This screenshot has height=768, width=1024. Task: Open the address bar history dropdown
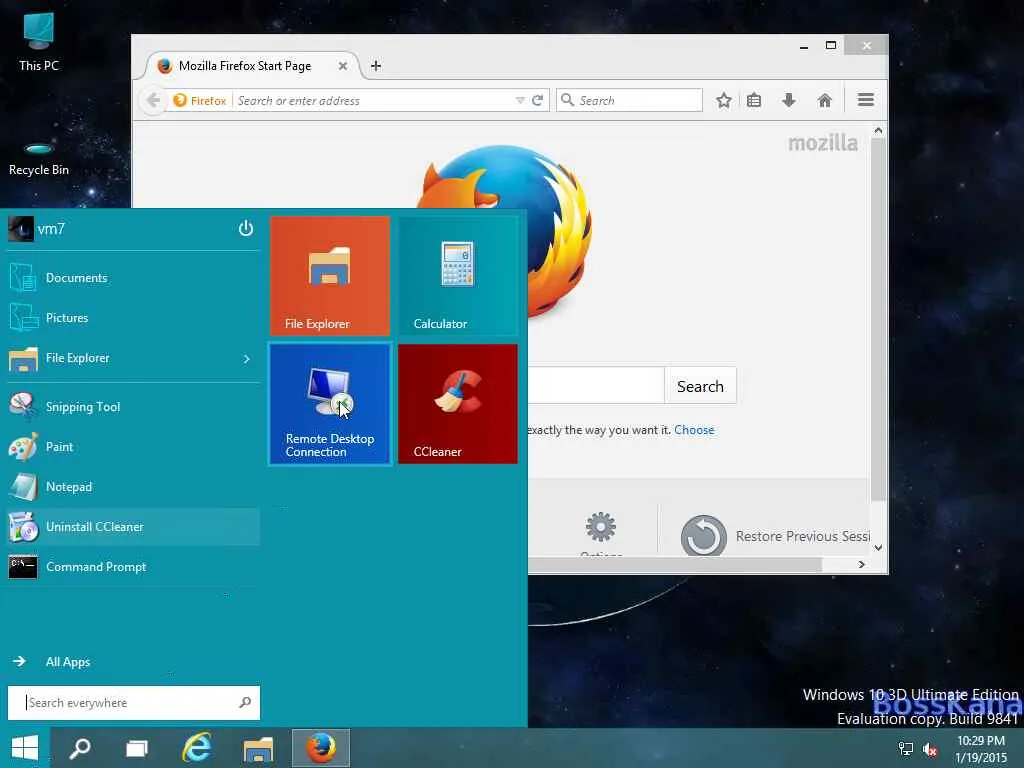(520, 101)
